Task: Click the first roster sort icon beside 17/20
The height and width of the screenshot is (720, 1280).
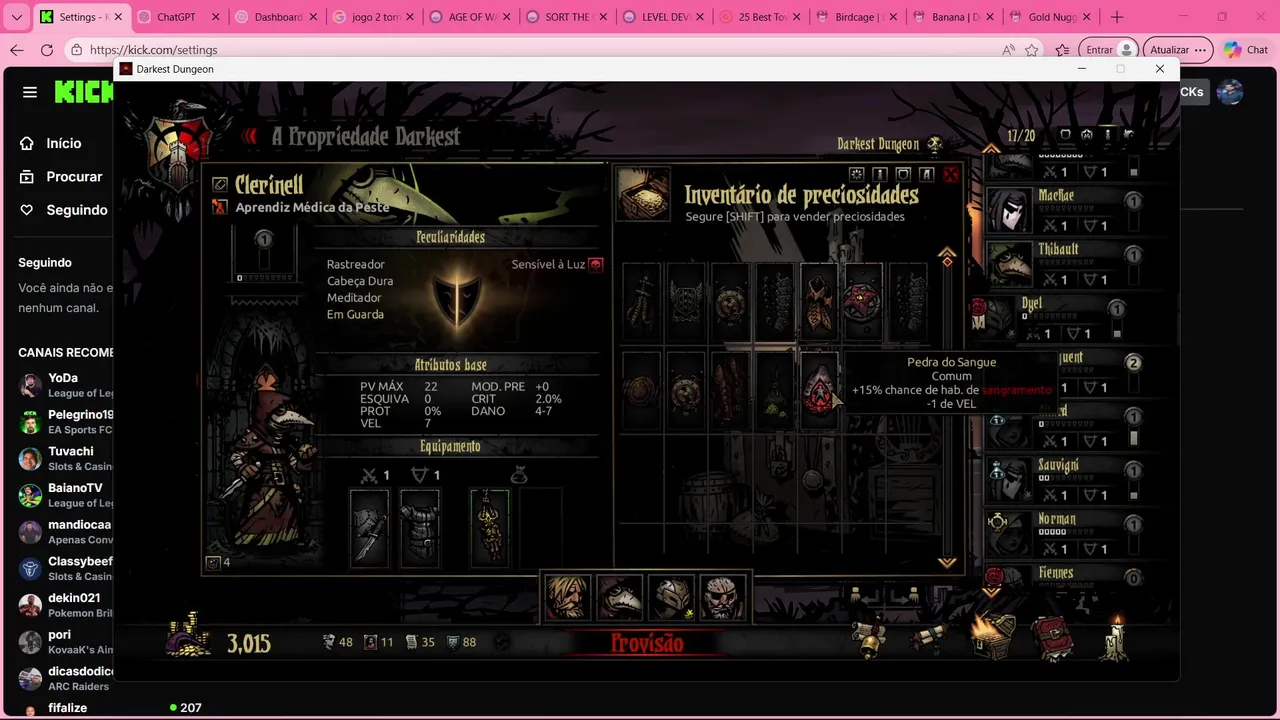Action: [1065, 134]
